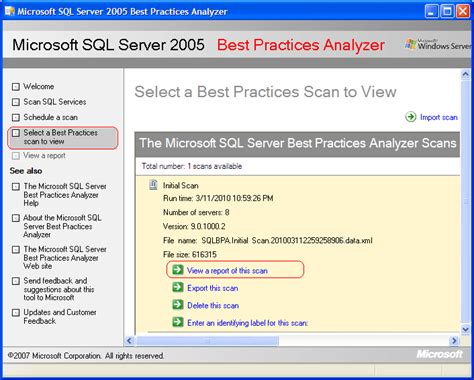
Task: Click the green arrow icon beside Import scan
Action: [x=410, y=117]
